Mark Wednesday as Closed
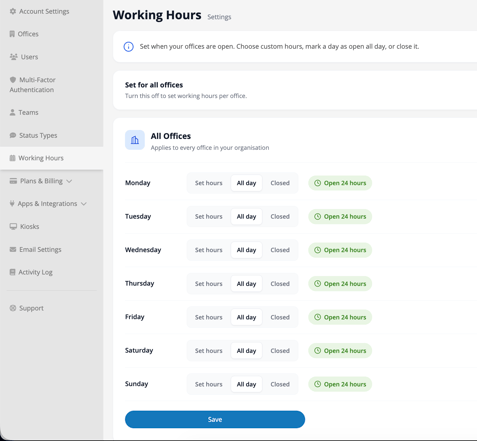The width and height of the screenshot is (477, 441). click(x=280, y=250)
